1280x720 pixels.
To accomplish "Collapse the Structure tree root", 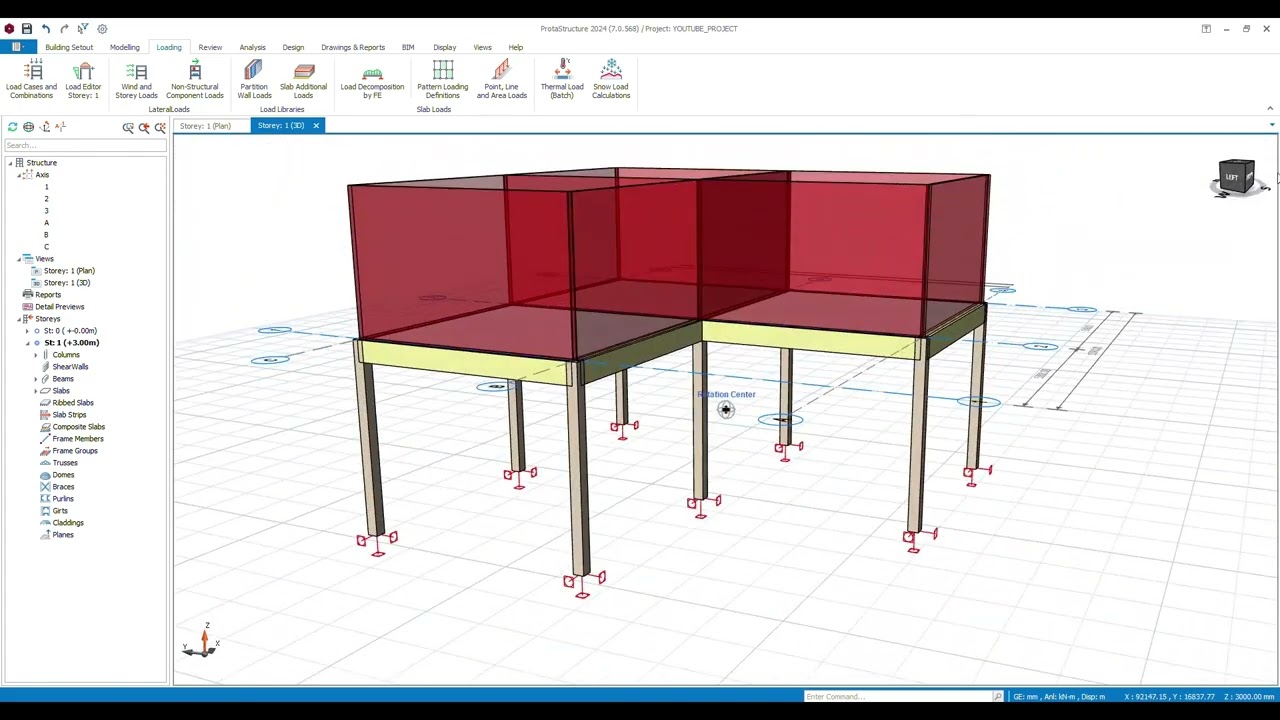I will [10, 163].
